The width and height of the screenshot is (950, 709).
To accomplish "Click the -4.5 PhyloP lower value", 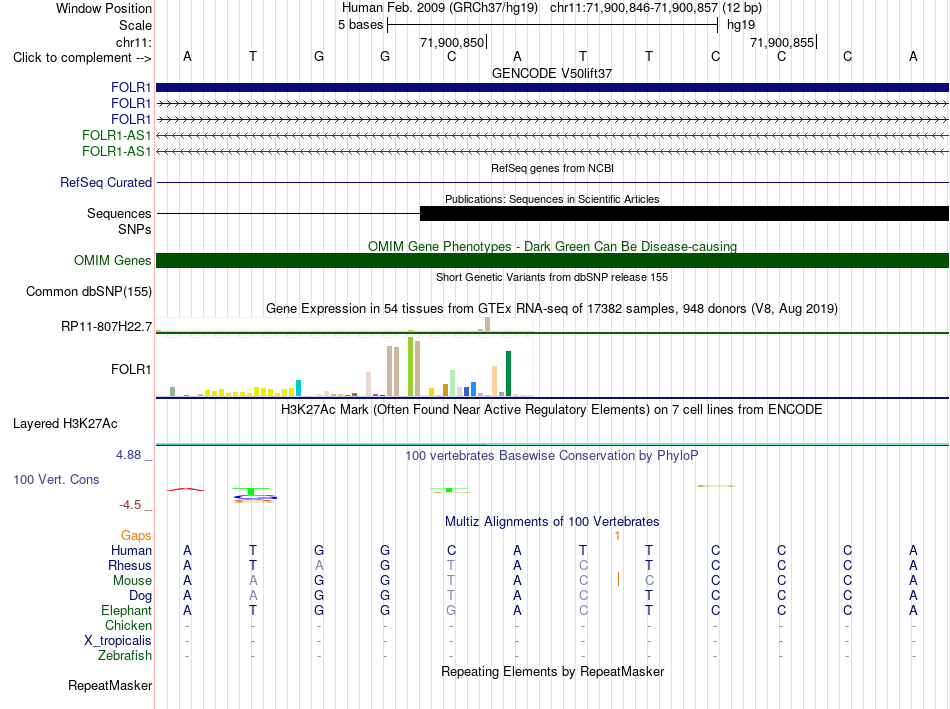I will [130, 505].
